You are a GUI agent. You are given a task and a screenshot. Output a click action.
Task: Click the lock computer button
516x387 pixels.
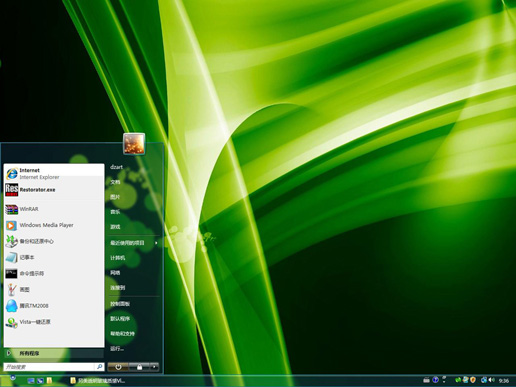point(139,367)
